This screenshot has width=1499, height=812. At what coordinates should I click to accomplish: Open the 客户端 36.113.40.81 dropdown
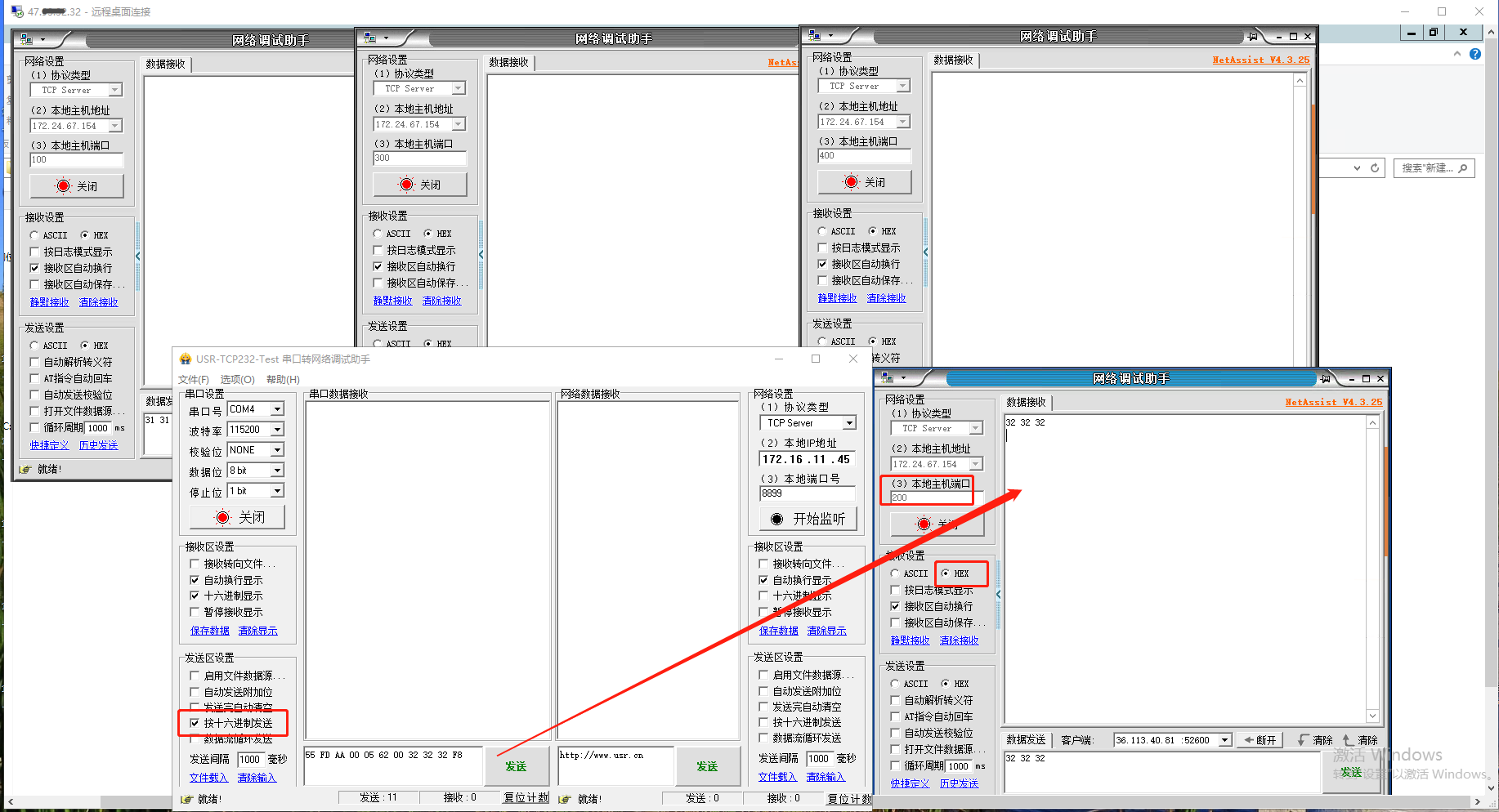(1224, 740)
